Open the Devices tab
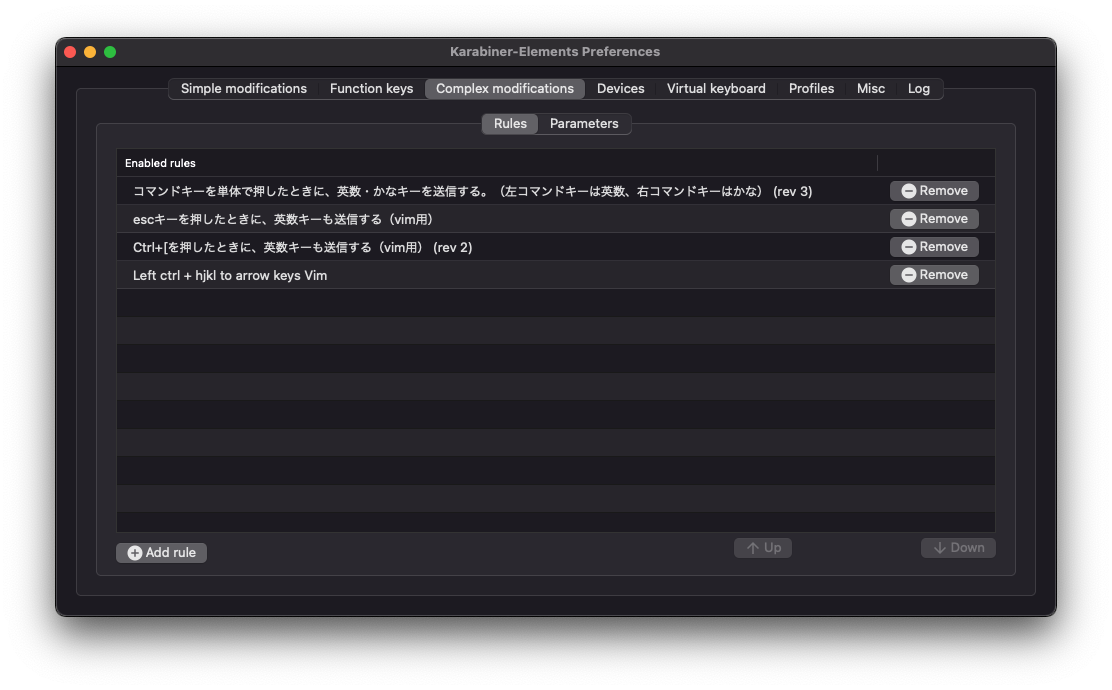 coord(620,88)
